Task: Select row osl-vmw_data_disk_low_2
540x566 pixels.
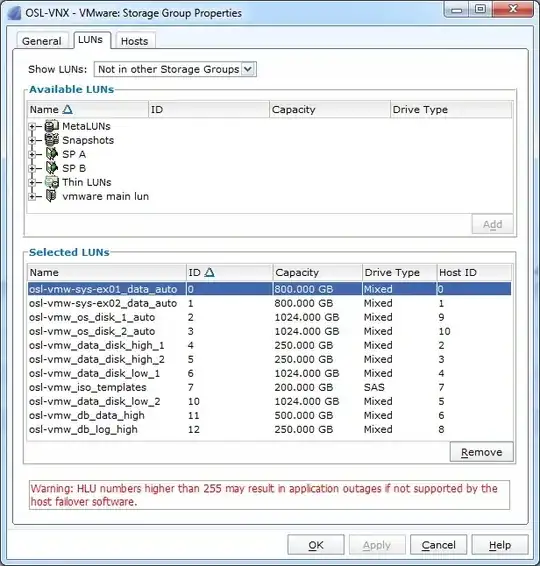Action: (x=269, y=401)
